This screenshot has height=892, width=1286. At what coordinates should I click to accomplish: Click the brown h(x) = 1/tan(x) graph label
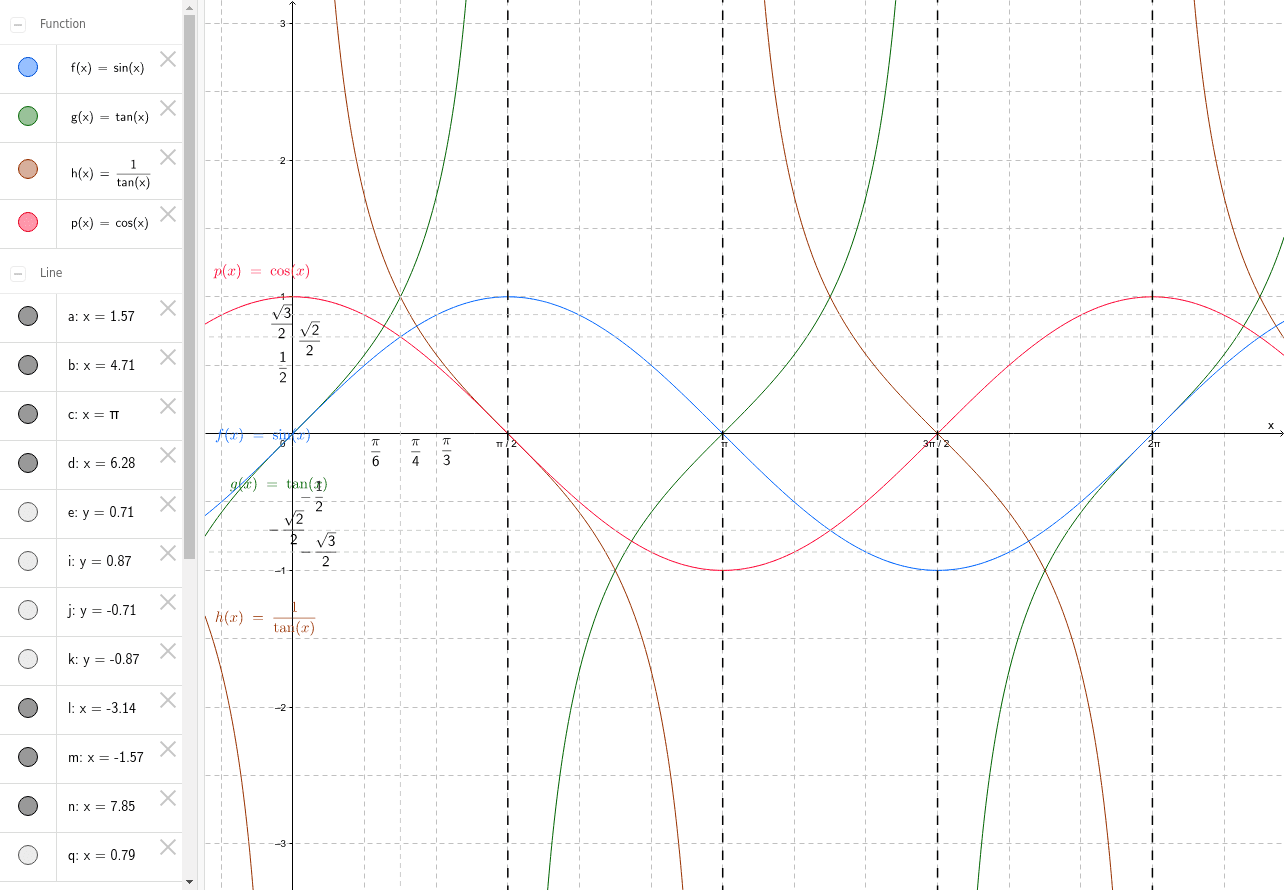pyautogui.click(x=265, y=618)
